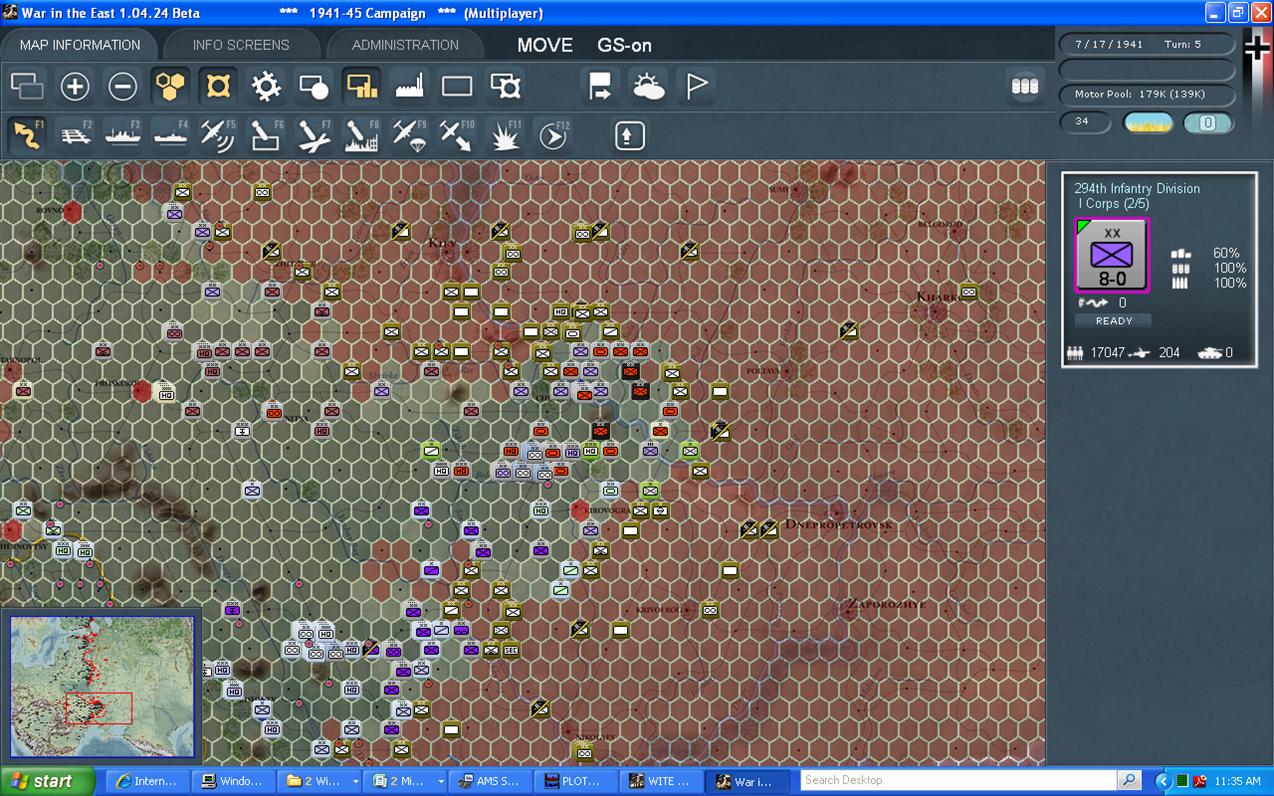Toggle the highlighted rectangle-and-bars overlay icon
The width and height of the screenshot is (1274, 796).
(x=362, y=87)
